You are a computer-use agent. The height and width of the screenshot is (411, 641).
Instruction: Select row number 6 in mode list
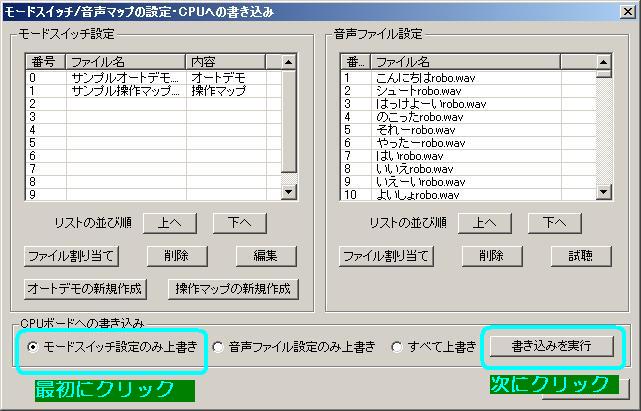point(154,156)
